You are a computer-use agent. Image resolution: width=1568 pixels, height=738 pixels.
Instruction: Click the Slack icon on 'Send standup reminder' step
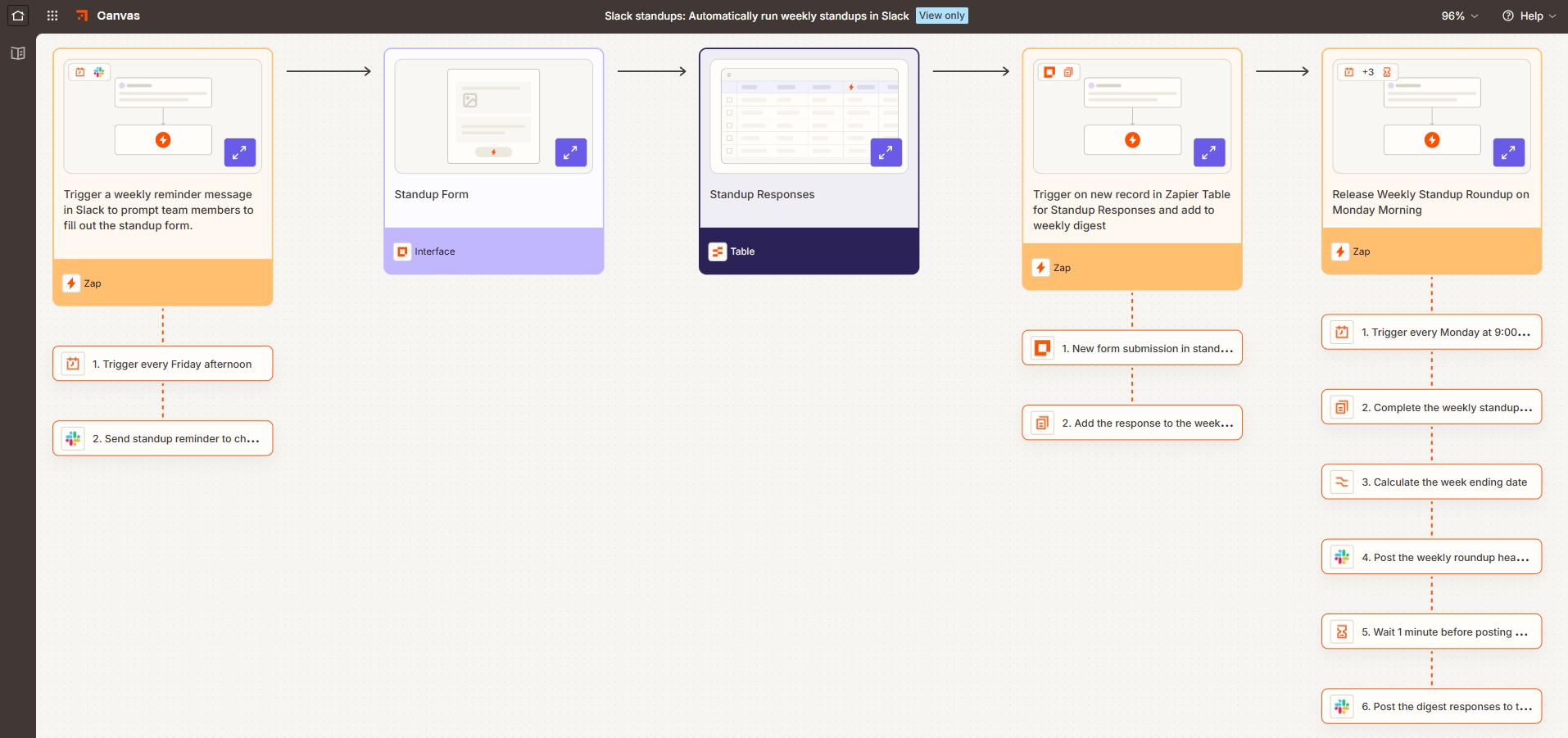tap(73, 438)
